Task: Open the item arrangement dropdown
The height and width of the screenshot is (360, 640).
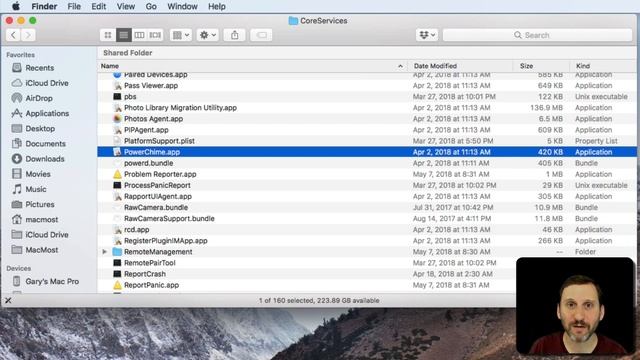Action: (181, 35)
